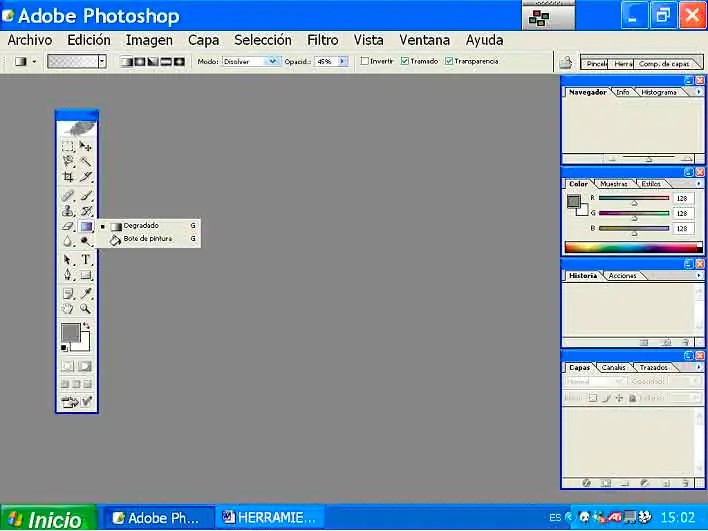This screenshot has height=531, width=708.
Task: Select the Path Selection tool
Action: [68, 260]
